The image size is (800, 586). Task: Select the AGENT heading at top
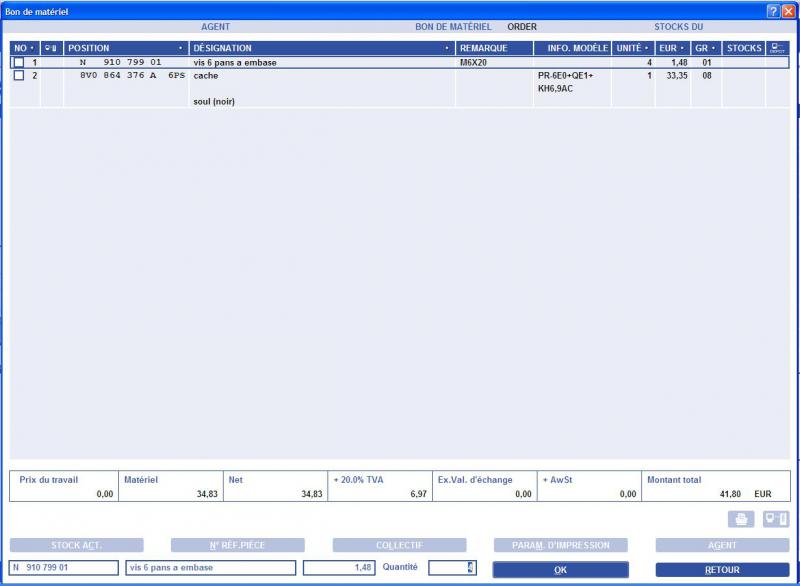click(x=215, y=27)
